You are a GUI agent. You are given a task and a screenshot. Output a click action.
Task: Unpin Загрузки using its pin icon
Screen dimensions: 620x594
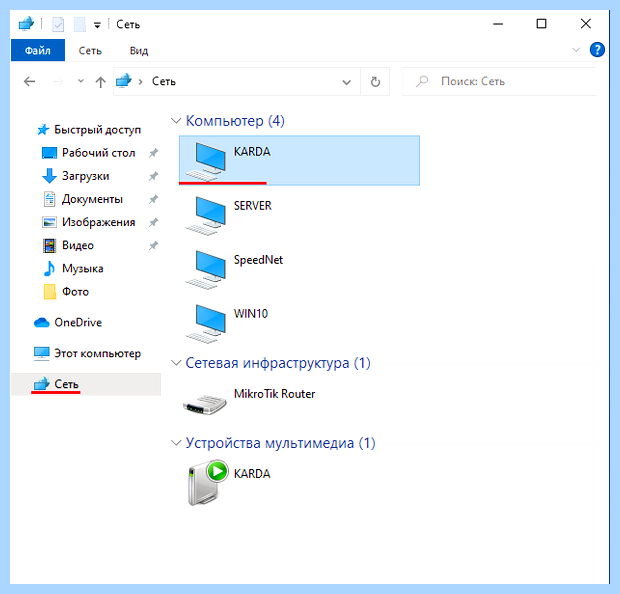(x=153, y=176)
